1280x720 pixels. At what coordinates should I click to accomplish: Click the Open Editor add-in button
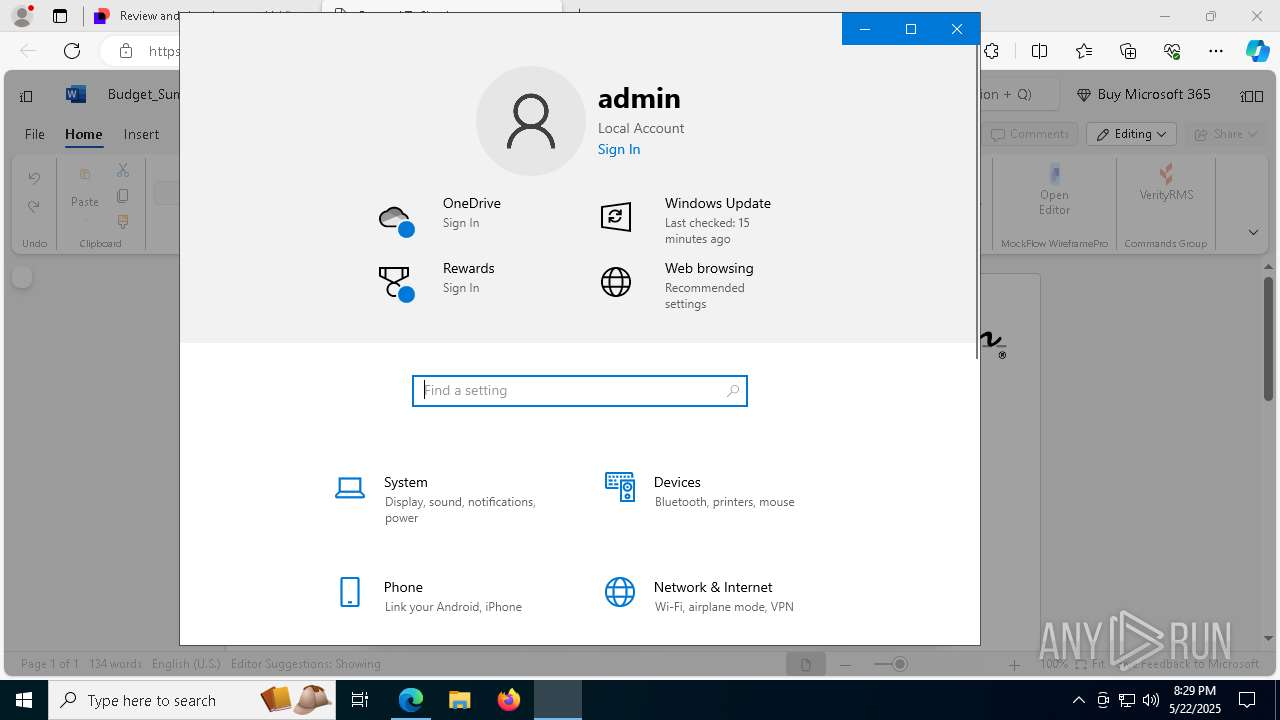point(1054,191)
